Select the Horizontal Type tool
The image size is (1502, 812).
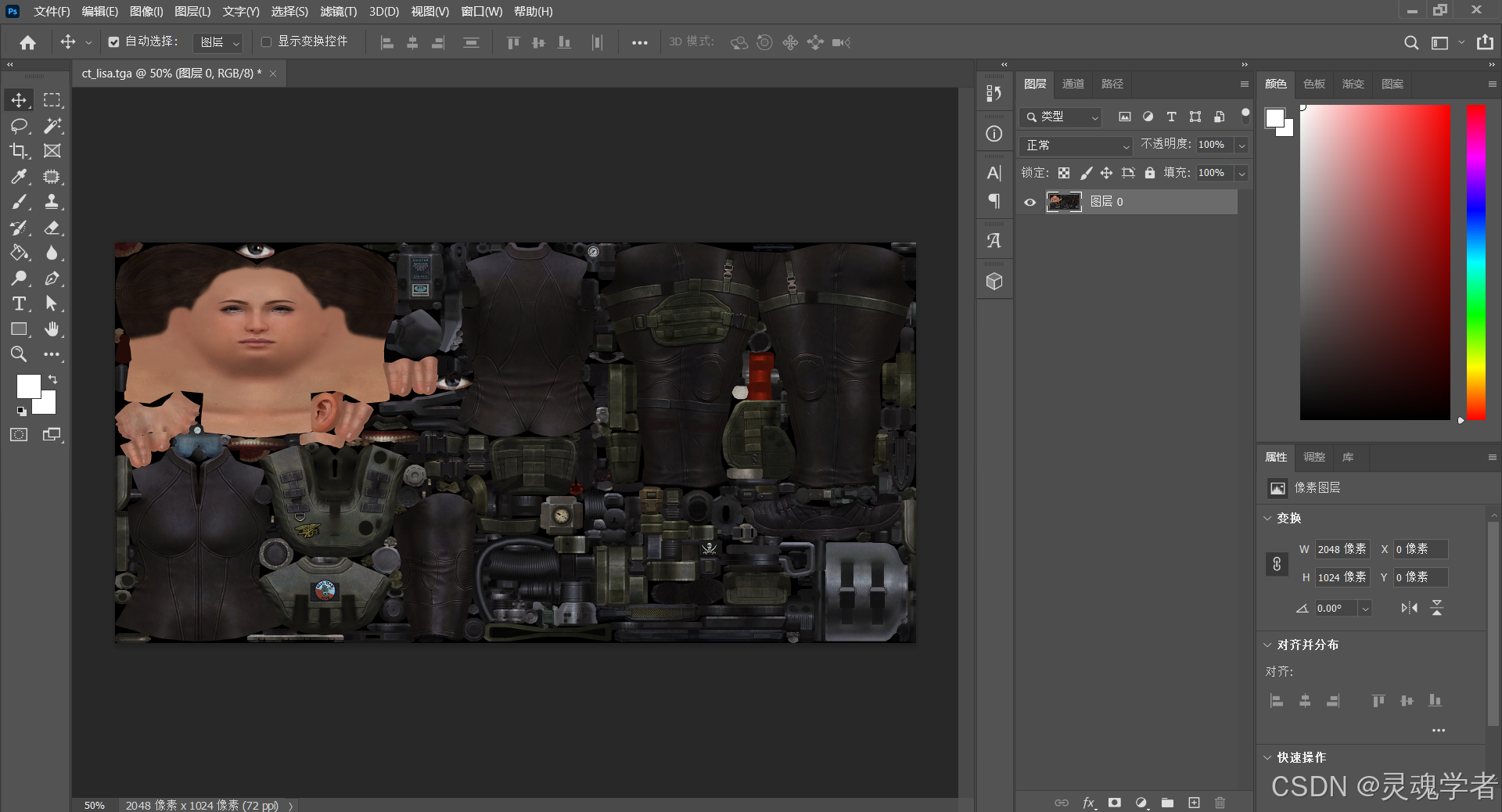point(19,304)
